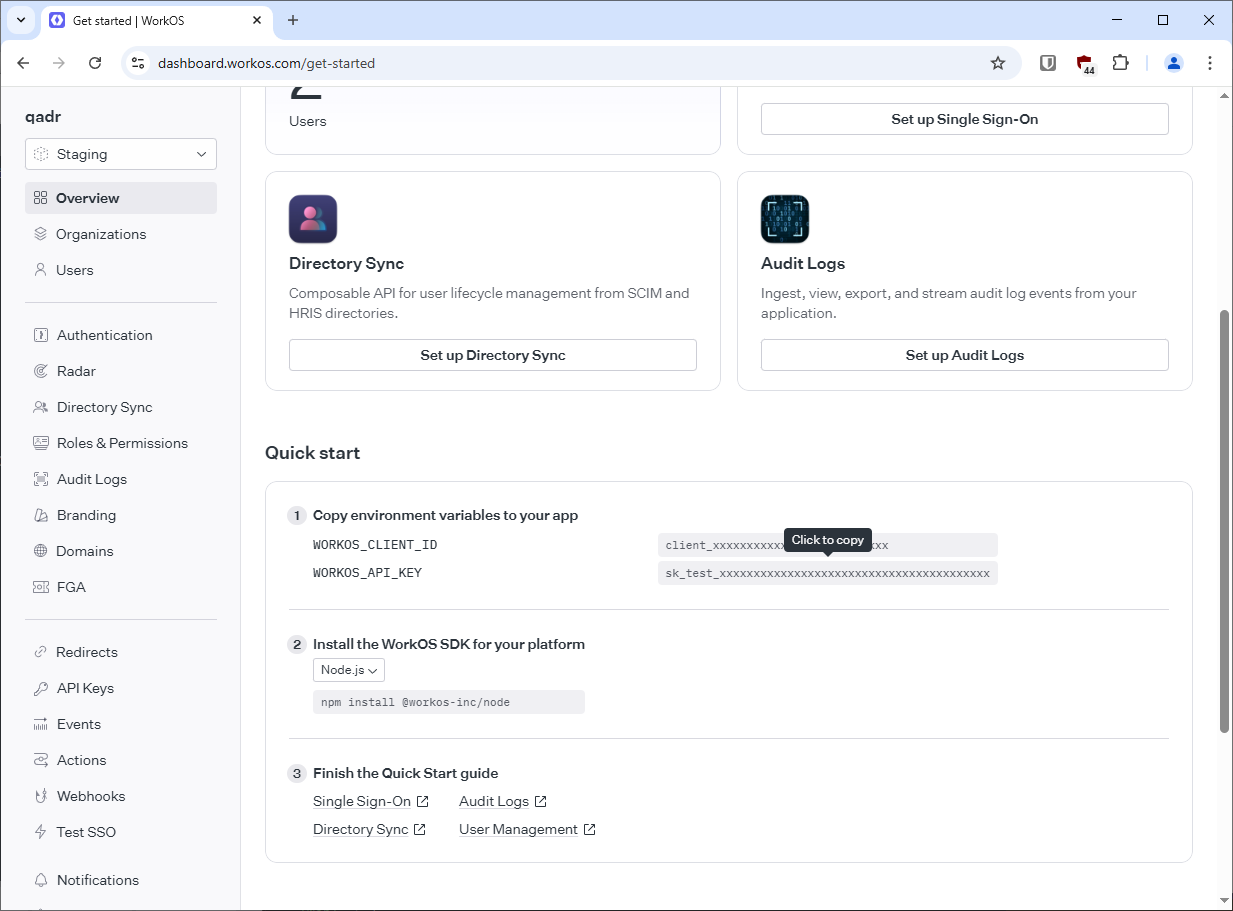Image resolution: width=1233 pixels, height=911 pixels.
Task: Open Notifications
Action: [x=97, y=879]
